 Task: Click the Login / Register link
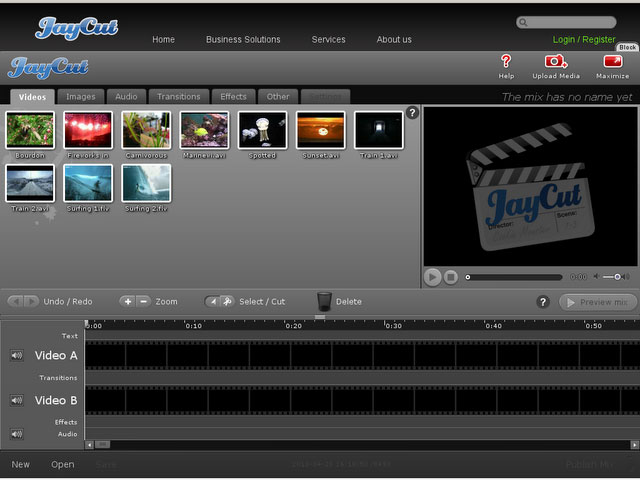[x=584, y=40]
